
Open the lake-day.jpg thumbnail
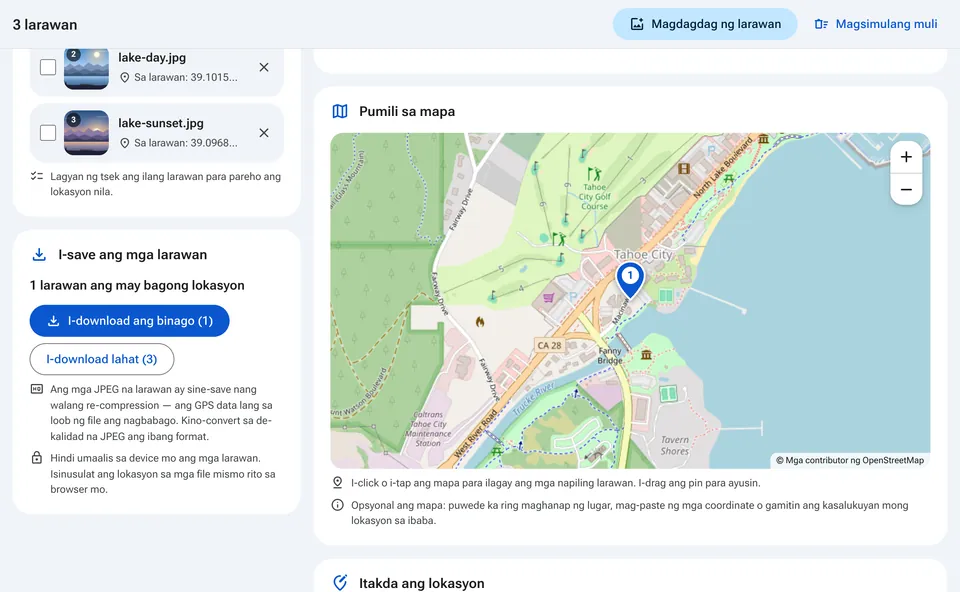86,68
